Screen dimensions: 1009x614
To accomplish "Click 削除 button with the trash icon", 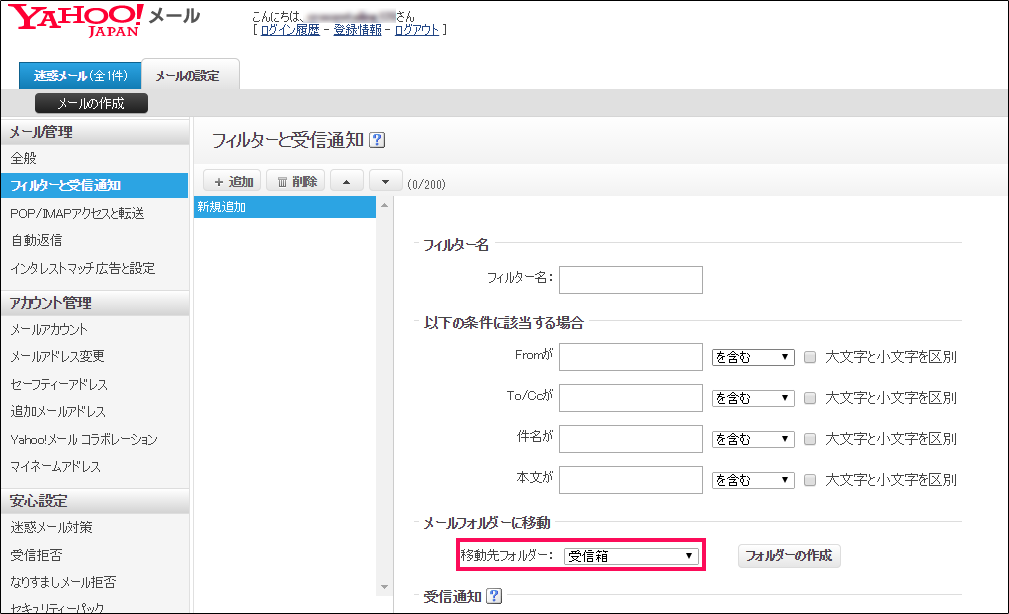I will (296, 181).
